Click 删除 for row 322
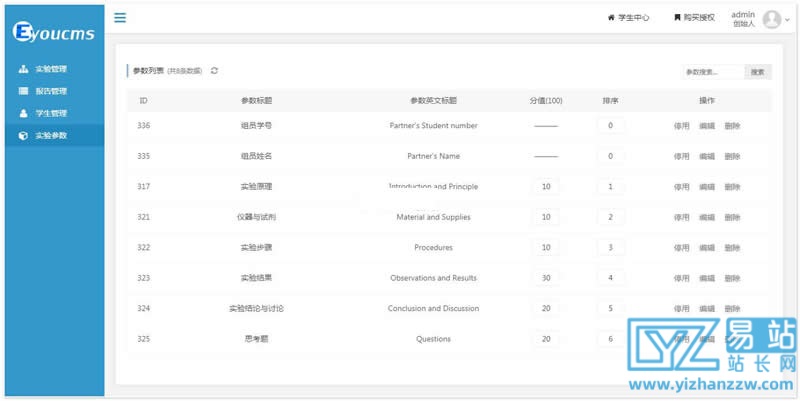 coord(732,247)
